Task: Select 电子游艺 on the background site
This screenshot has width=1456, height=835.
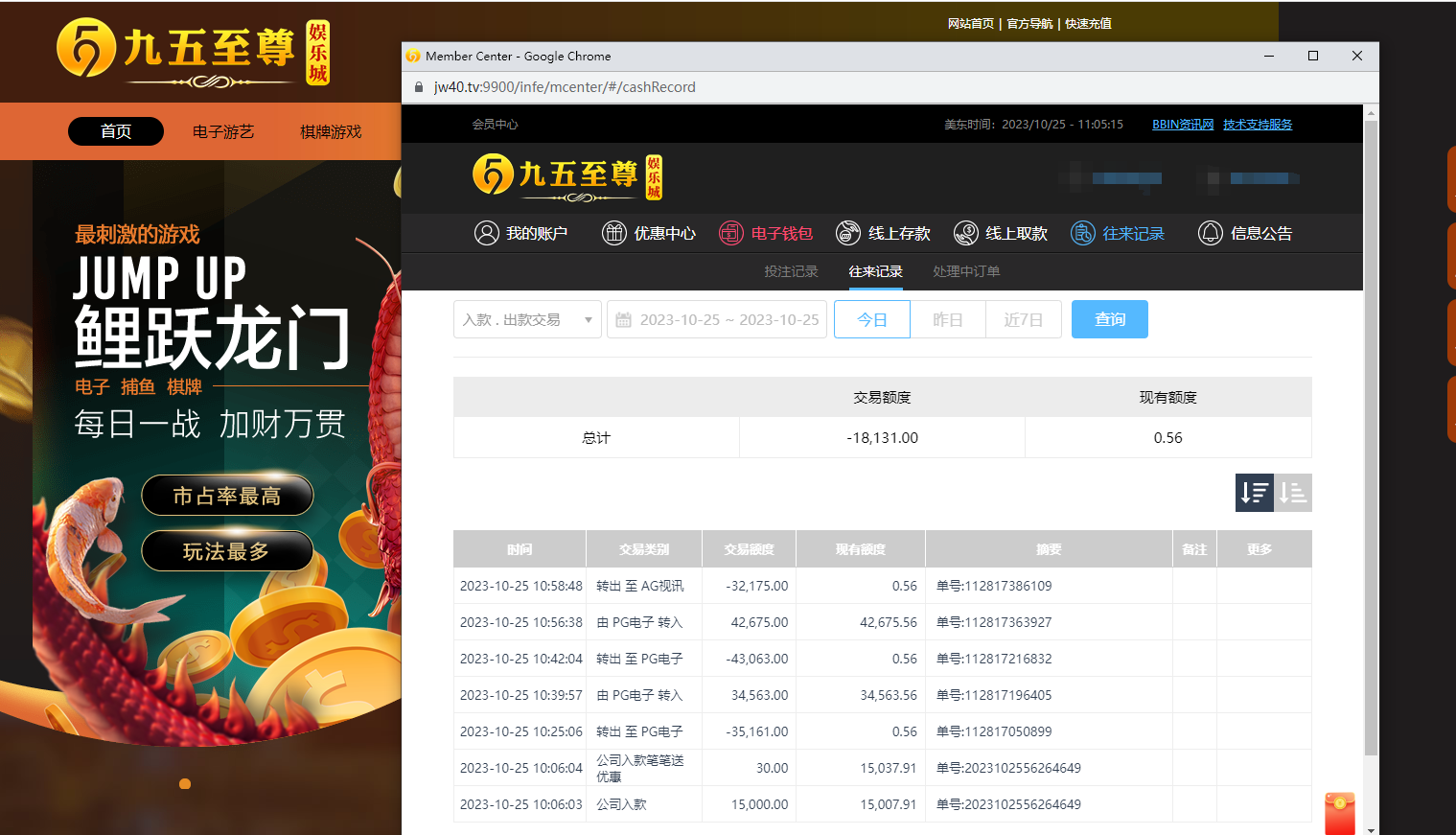Action: coord(223,131)
